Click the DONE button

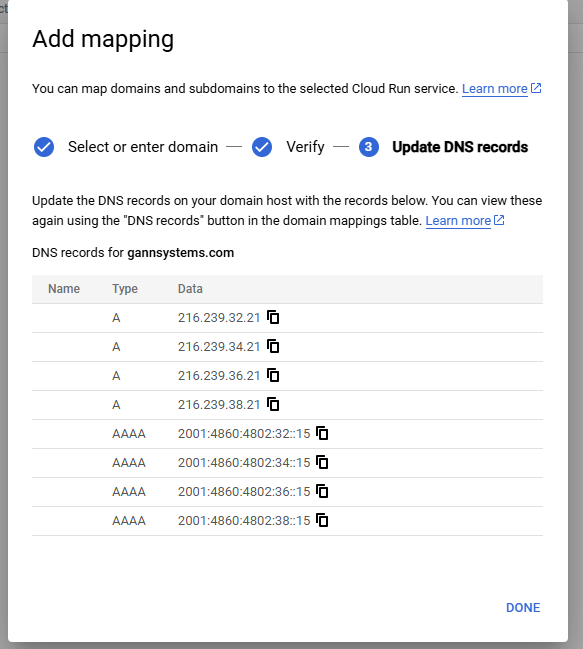523,608
